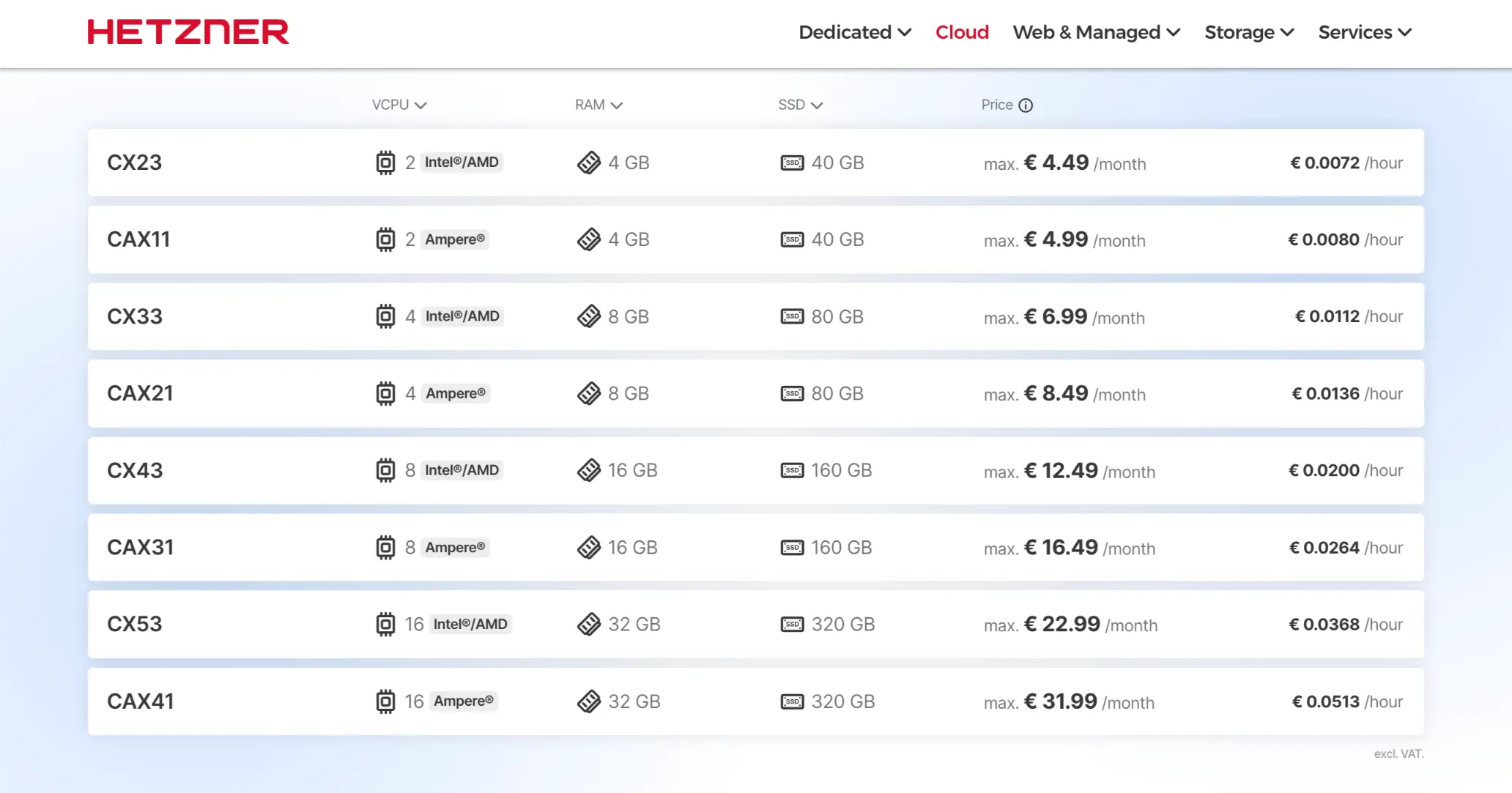Click the € 12.49 /month price
Image resolution: width=1512 pixels, height=793 pixels.
pyautogui.click(x=1089, y=470)
